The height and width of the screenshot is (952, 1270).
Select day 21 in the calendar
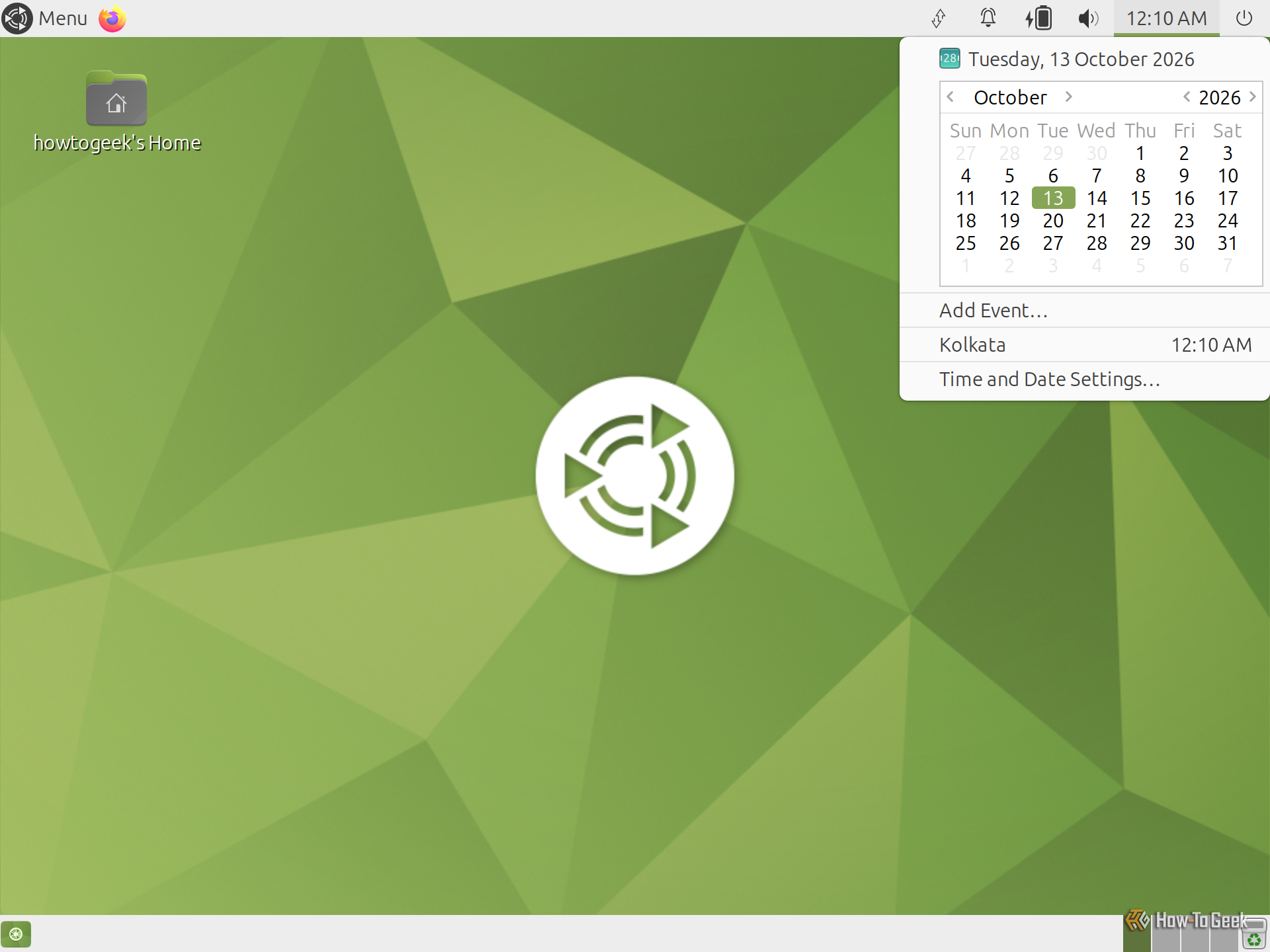coord(1097,220)
